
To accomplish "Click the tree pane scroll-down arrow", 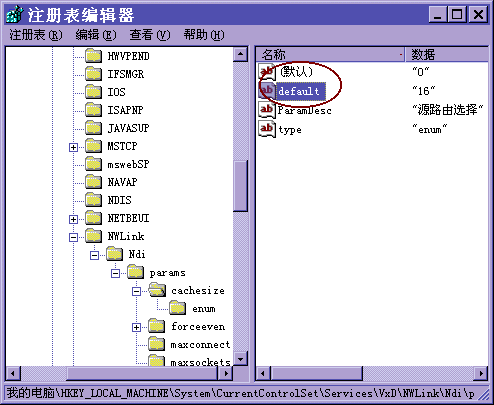I will tap(240, 359).
